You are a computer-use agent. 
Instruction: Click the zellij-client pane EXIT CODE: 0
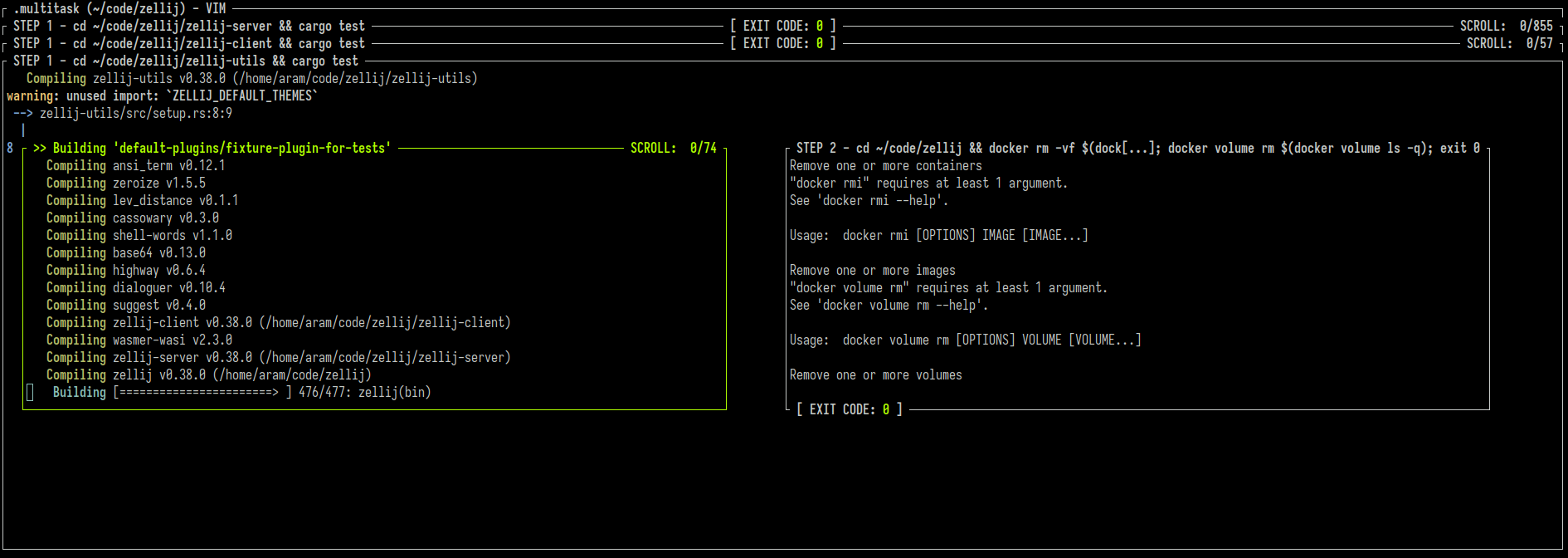tap(783, 43)
